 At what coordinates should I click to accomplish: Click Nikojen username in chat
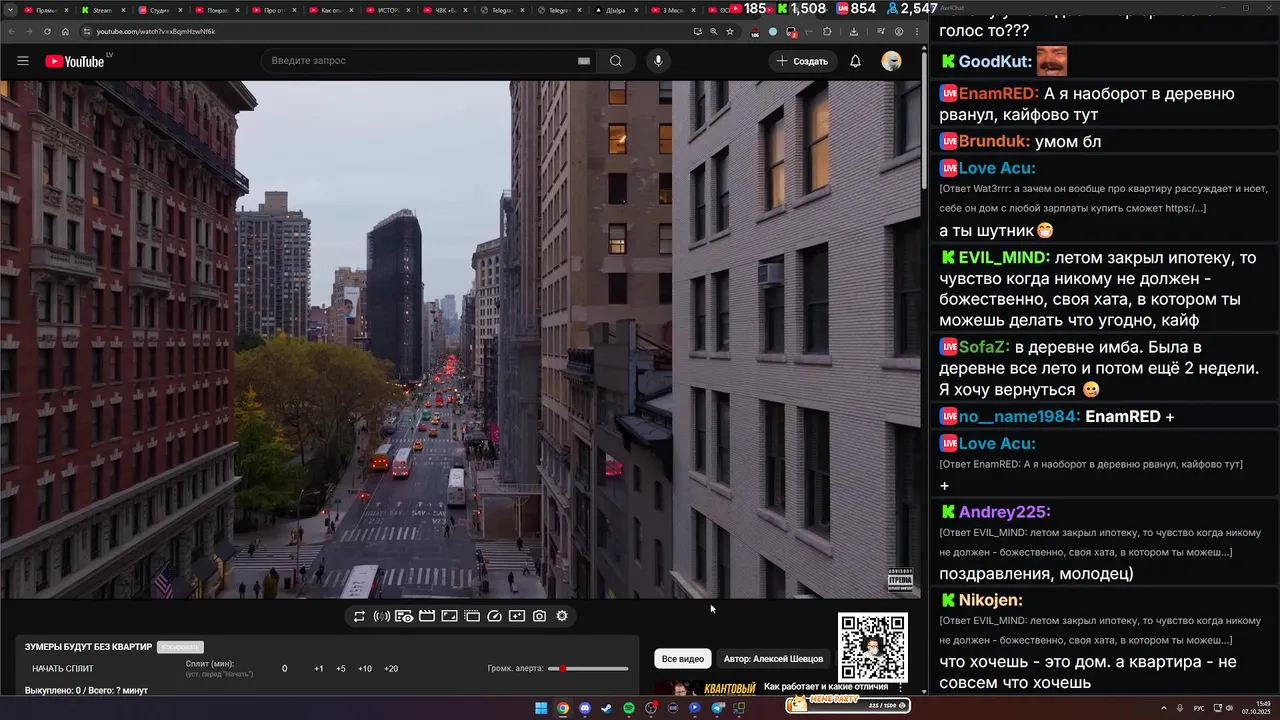pos(991,601)
